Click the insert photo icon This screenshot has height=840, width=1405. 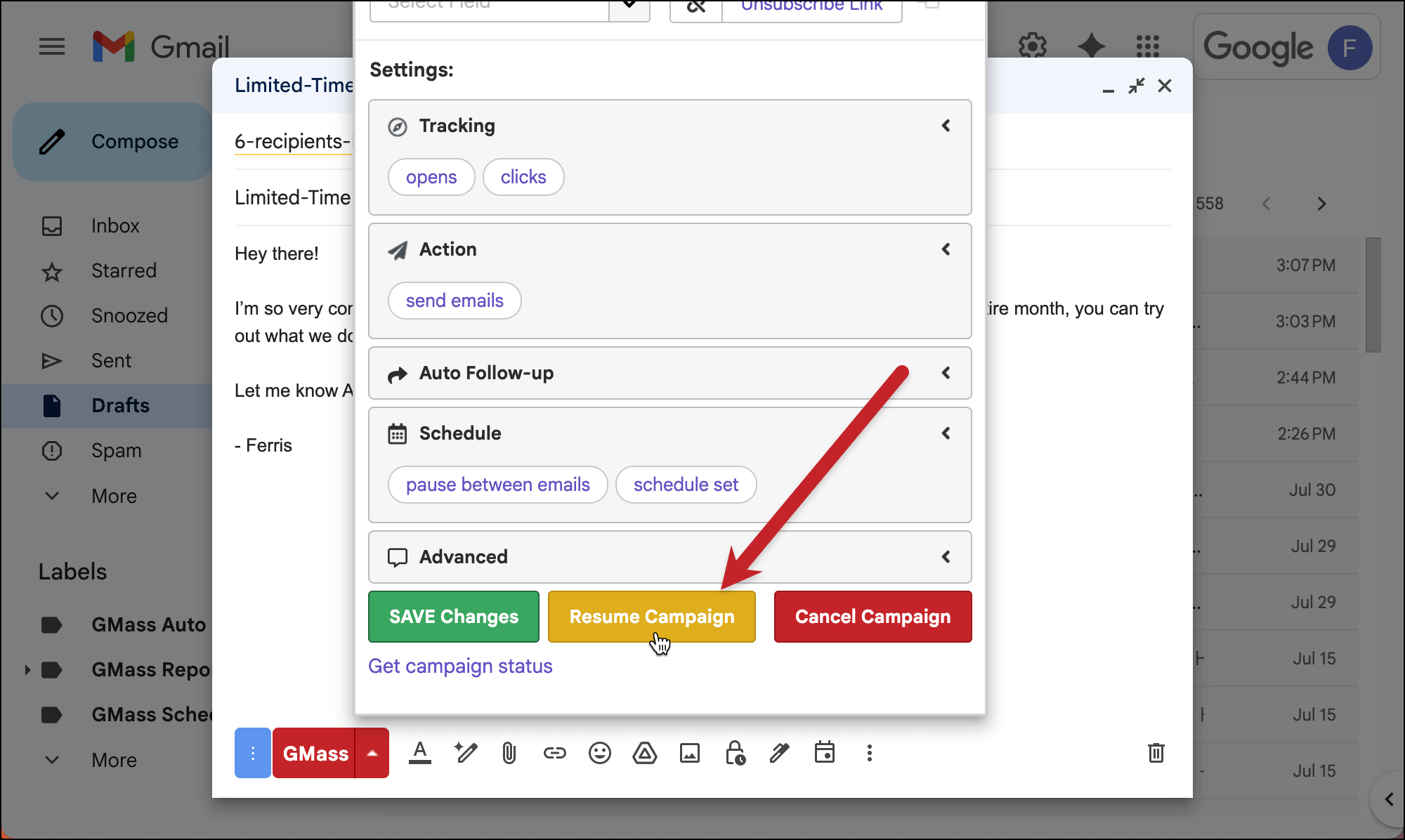pyautogui.click(x=689, y=754)
